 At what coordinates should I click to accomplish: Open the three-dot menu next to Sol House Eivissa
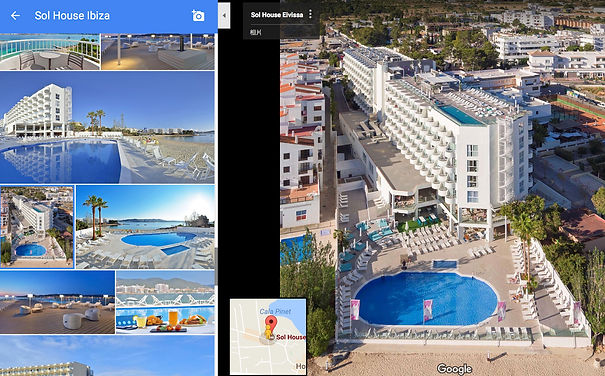[x=310, y=15]
